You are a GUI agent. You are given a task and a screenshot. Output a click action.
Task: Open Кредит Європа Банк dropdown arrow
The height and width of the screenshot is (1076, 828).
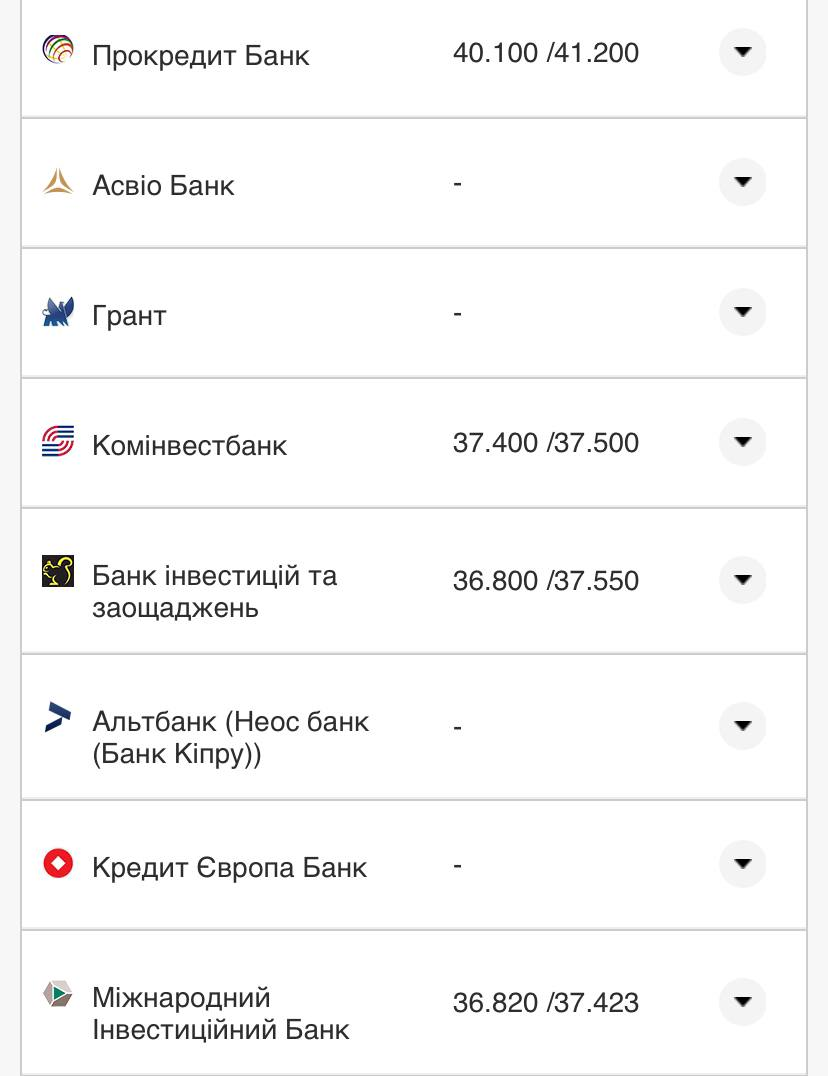(742, 864)
